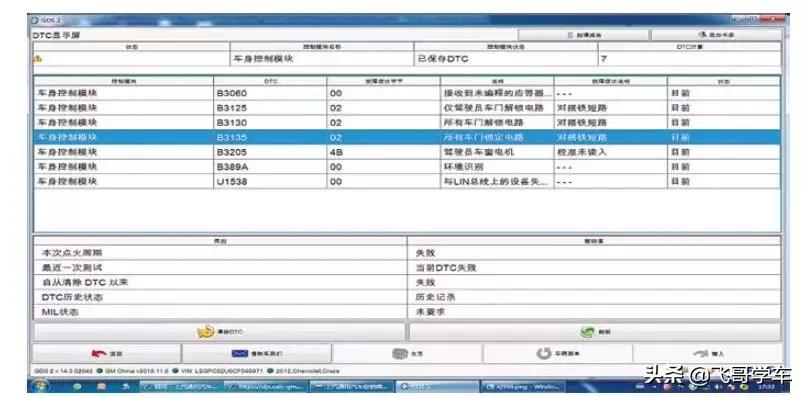Viewport: 804px width, 397px height.
Task: Click the 当前DTC失败 value cell
Action: (594, 268)
